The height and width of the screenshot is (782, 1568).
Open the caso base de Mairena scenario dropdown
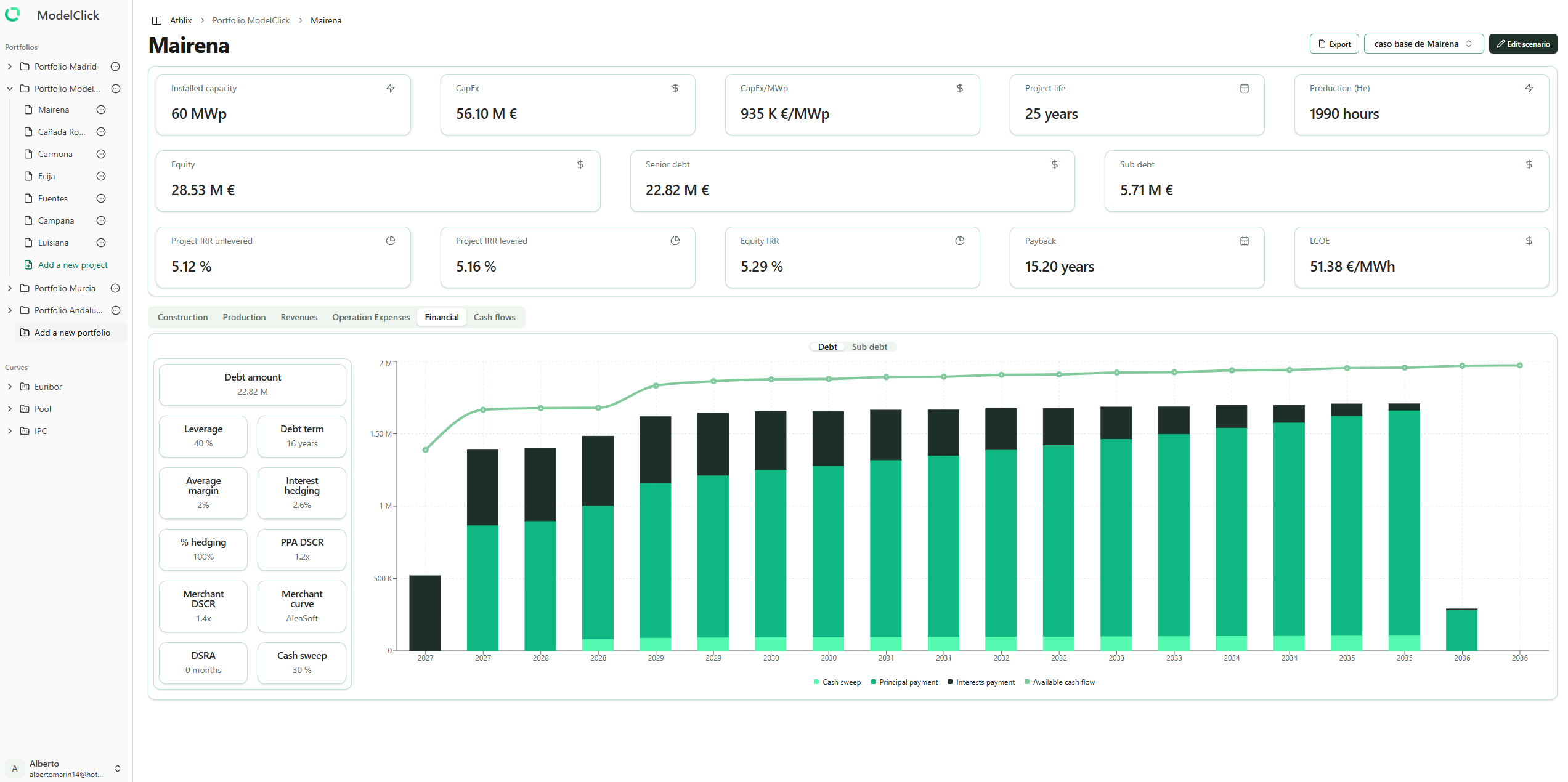tap(1423, 44)
